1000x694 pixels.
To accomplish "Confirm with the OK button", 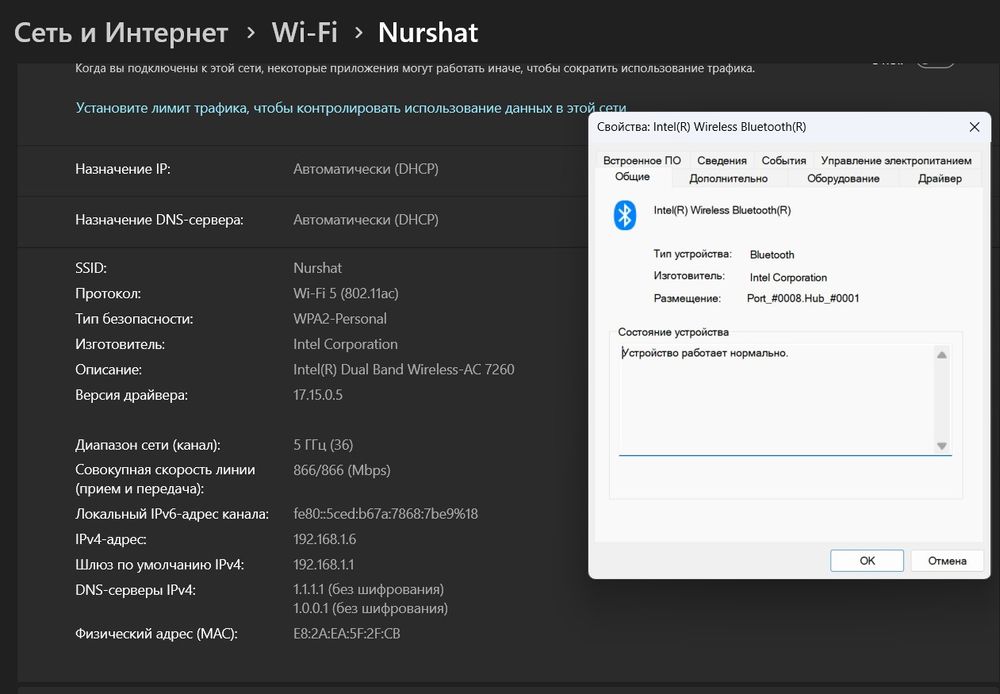I will (867, 561).
